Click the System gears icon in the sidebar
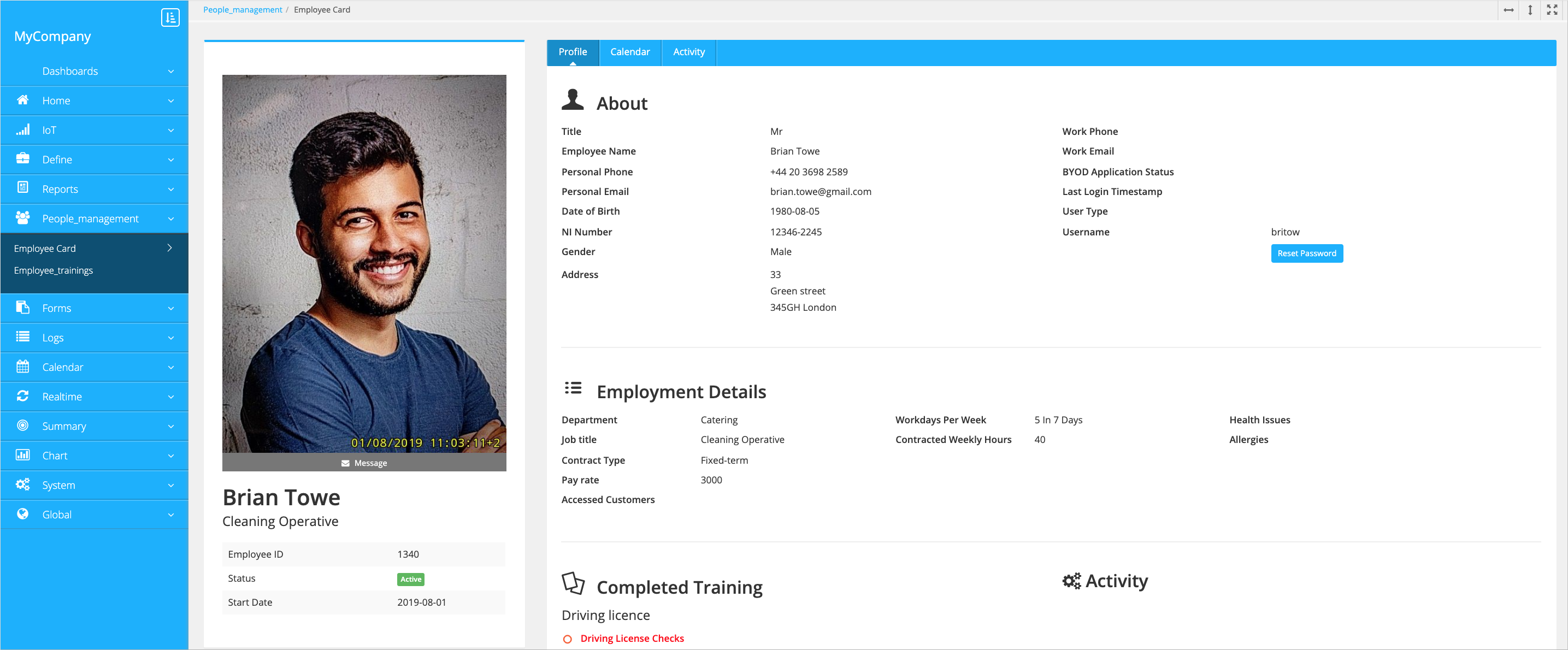 click(x=22, y=484)
